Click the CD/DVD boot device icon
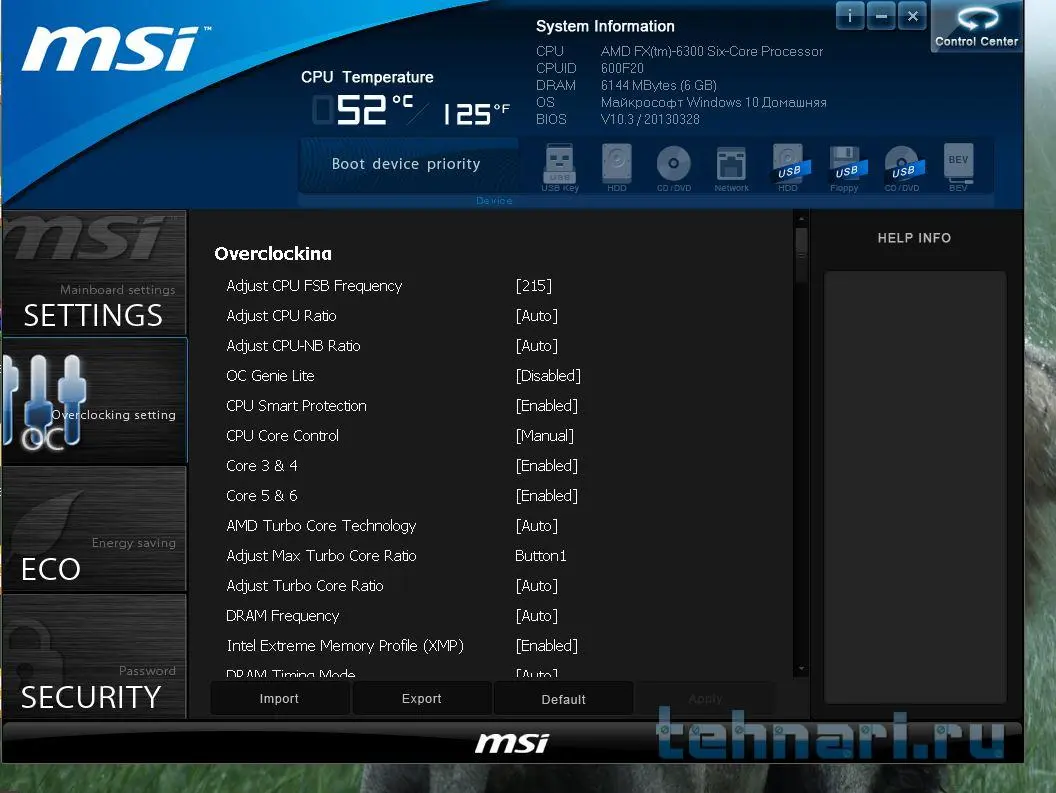This screenshot has width=1056, height=793. click(673, 168)
